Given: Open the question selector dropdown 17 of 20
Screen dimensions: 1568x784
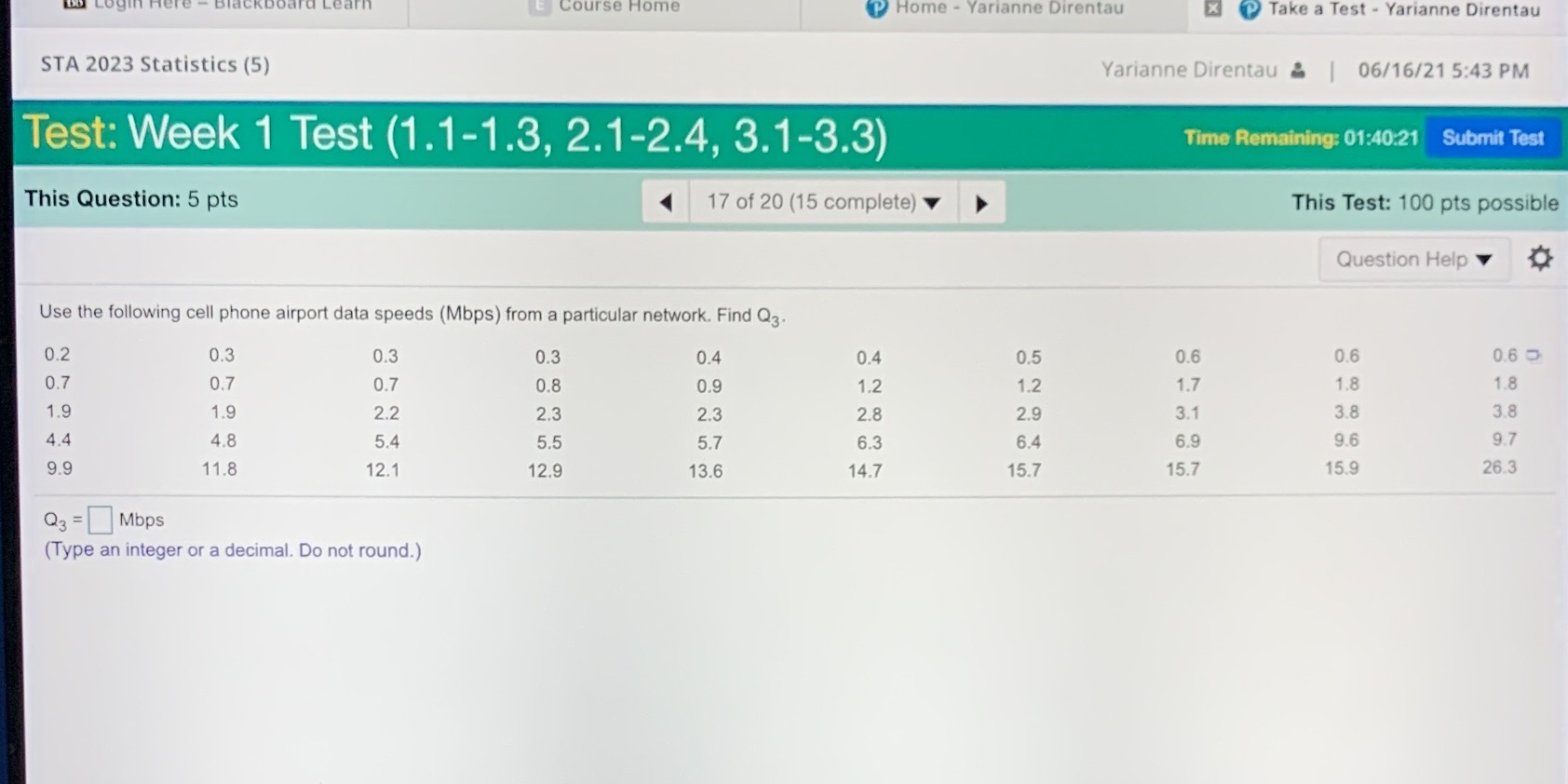Looking at the screenshot, I should pos(823,202).
